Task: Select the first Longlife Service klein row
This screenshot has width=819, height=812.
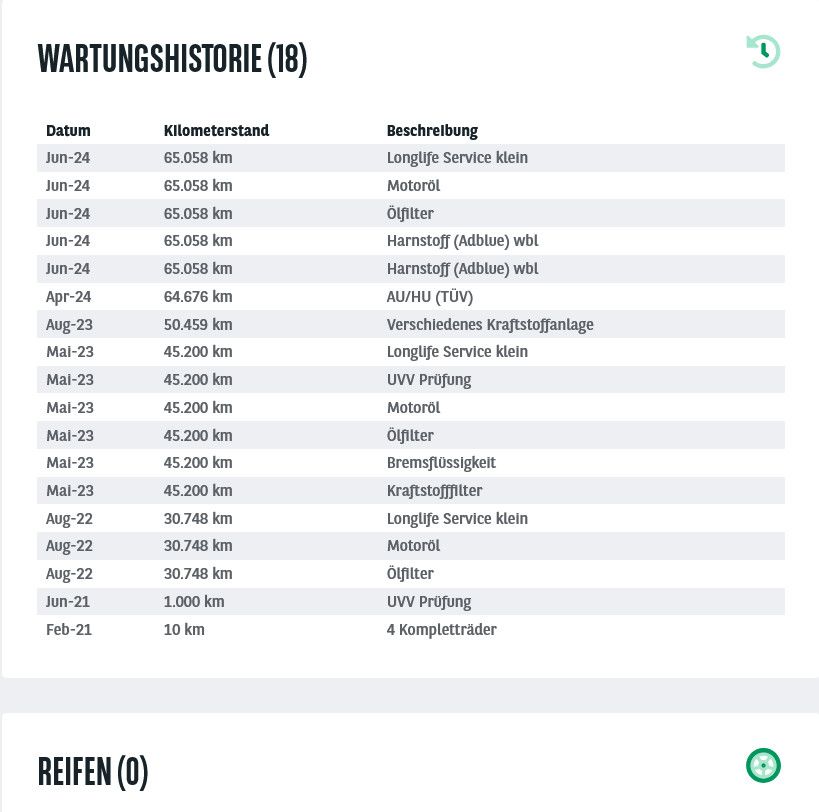Action: pos(411,158)
